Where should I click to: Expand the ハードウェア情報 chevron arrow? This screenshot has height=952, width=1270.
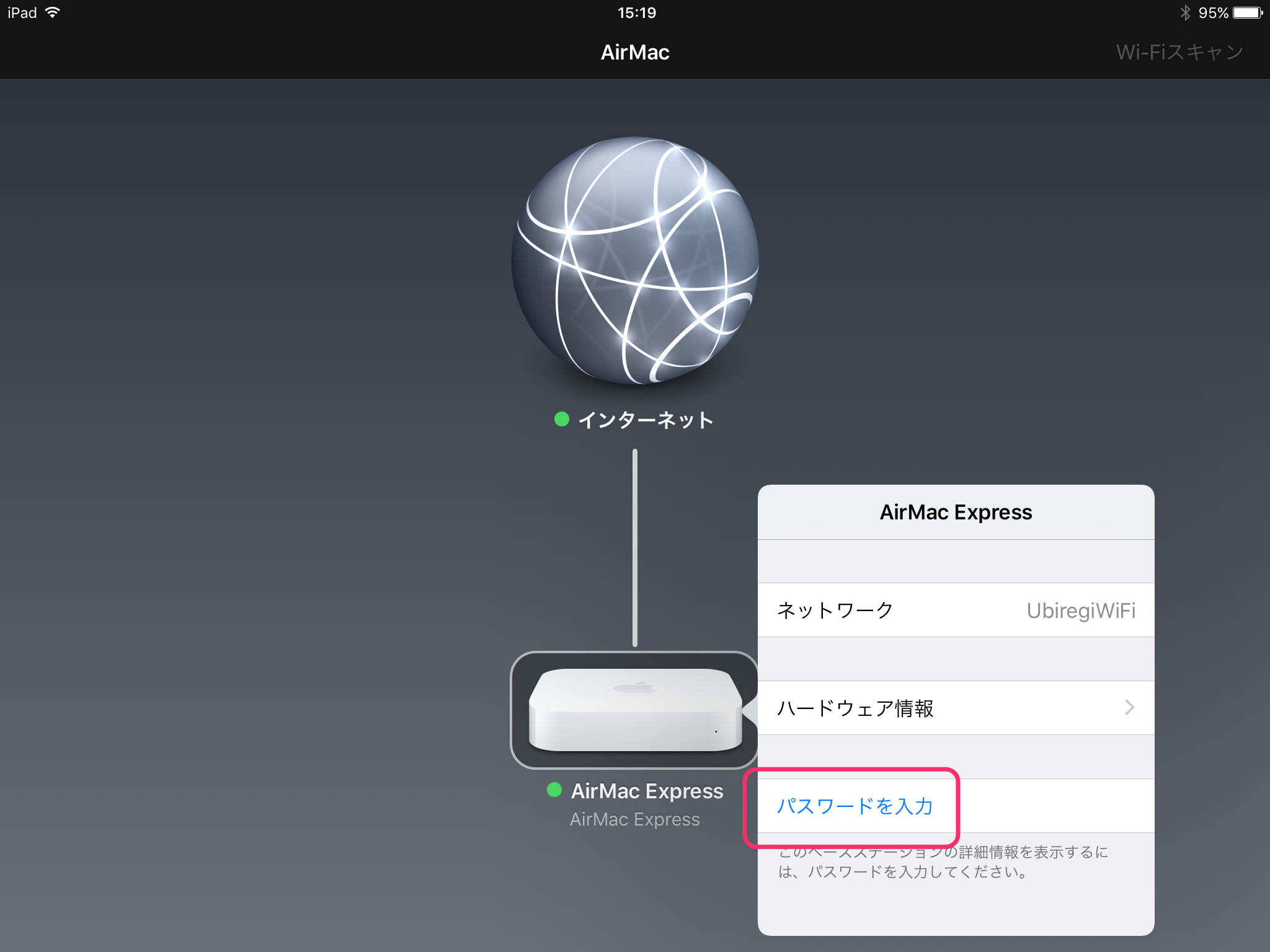pos(1129,707)
